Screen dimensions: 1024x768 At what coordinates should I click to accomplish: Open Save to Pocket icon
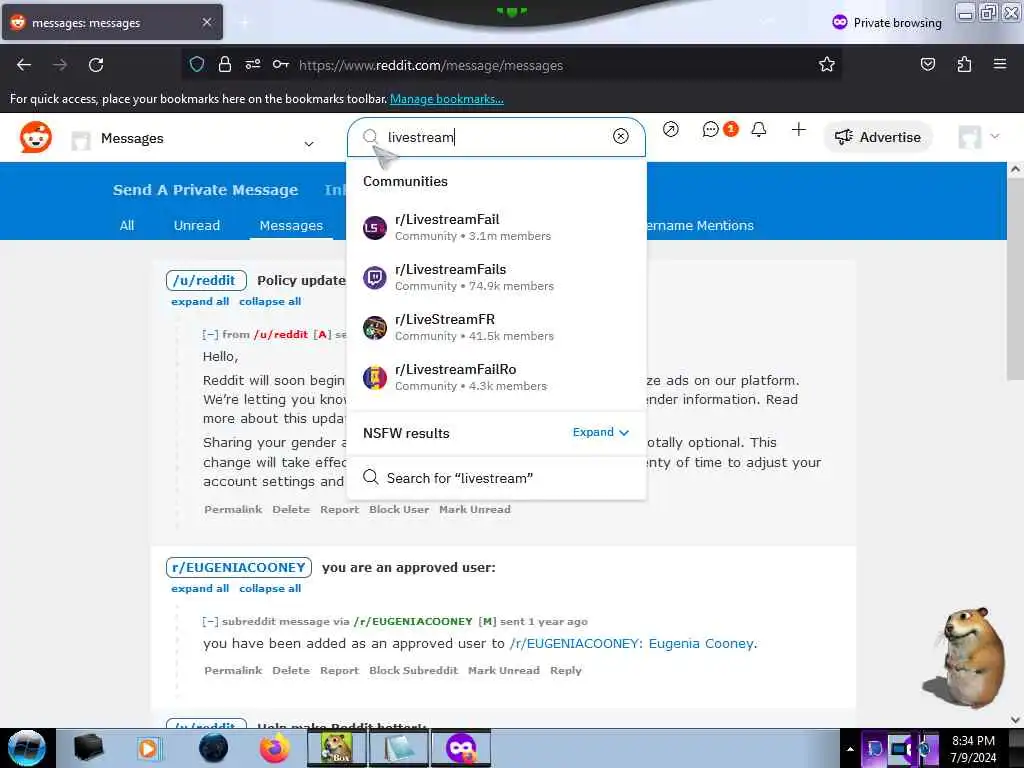(927, 64)
